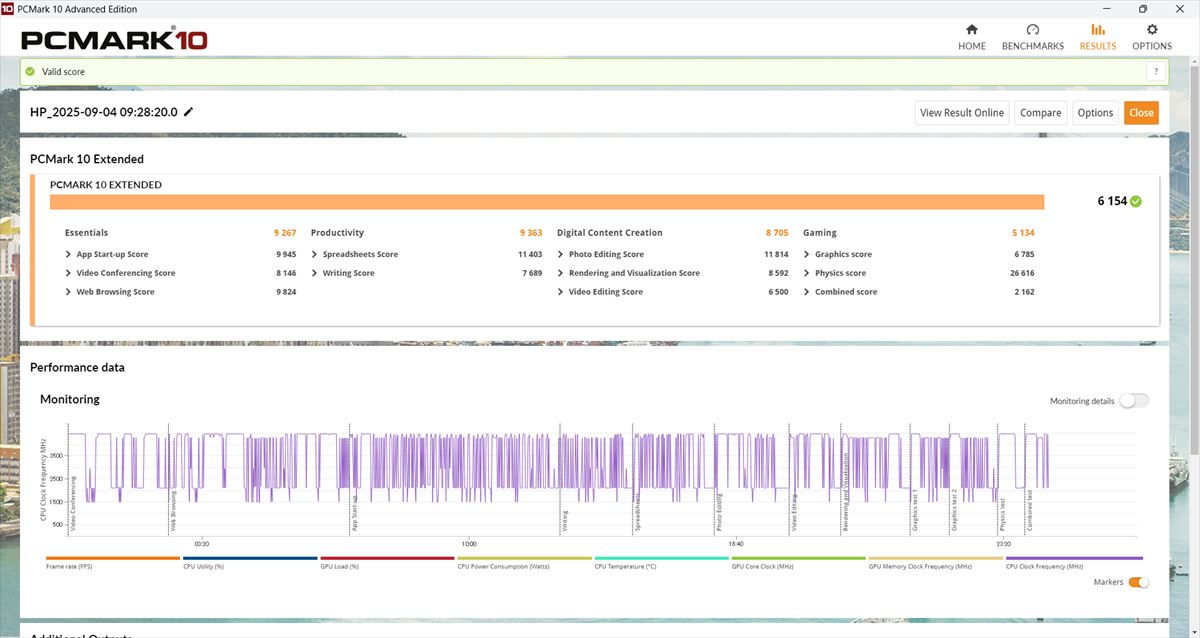Image resolution: width=1200 pixels, height=638 pixels.
Task: Open the Home page icon
Action: point(971,30)
